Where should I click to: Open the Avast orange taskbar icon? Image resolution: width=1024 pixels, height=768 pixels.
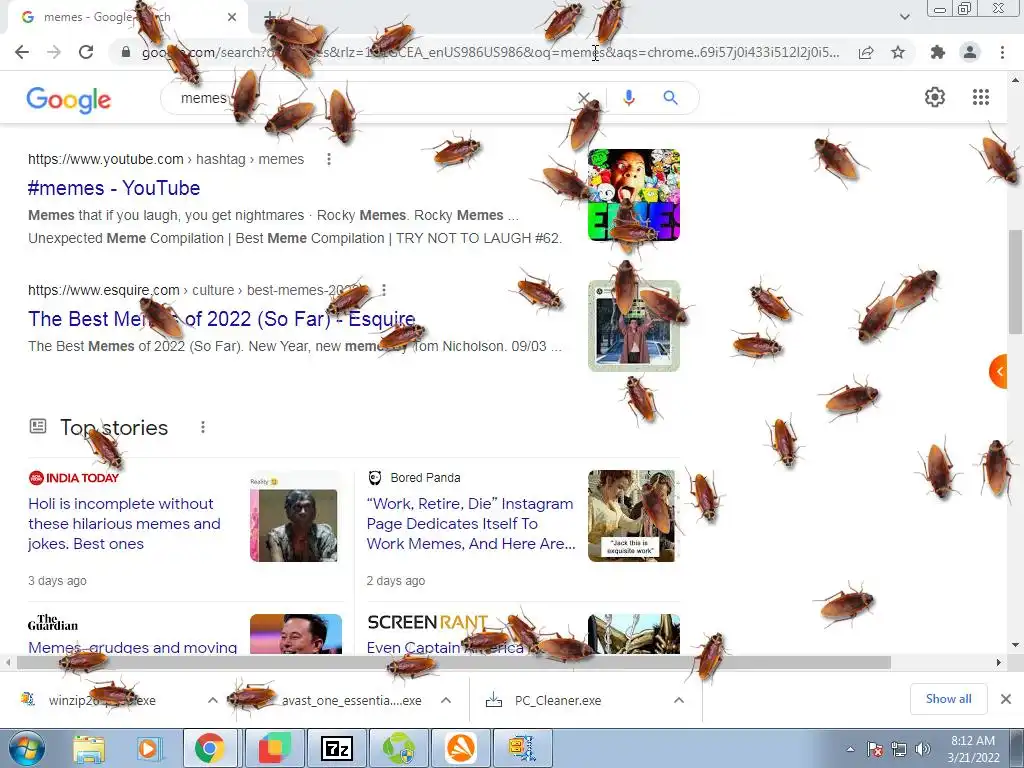click(460, 748)
